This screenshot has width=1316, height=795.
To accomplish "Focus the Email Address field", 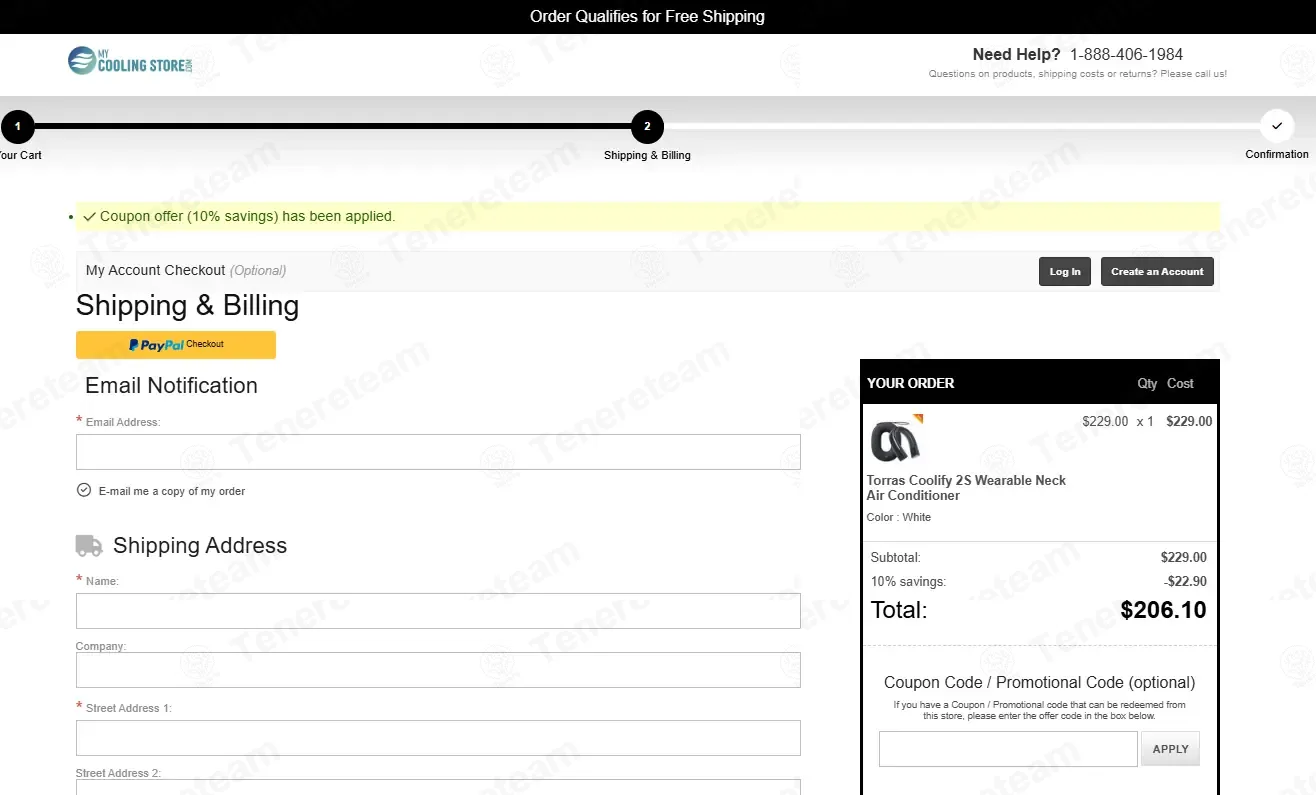I will (x=438, y=452).
